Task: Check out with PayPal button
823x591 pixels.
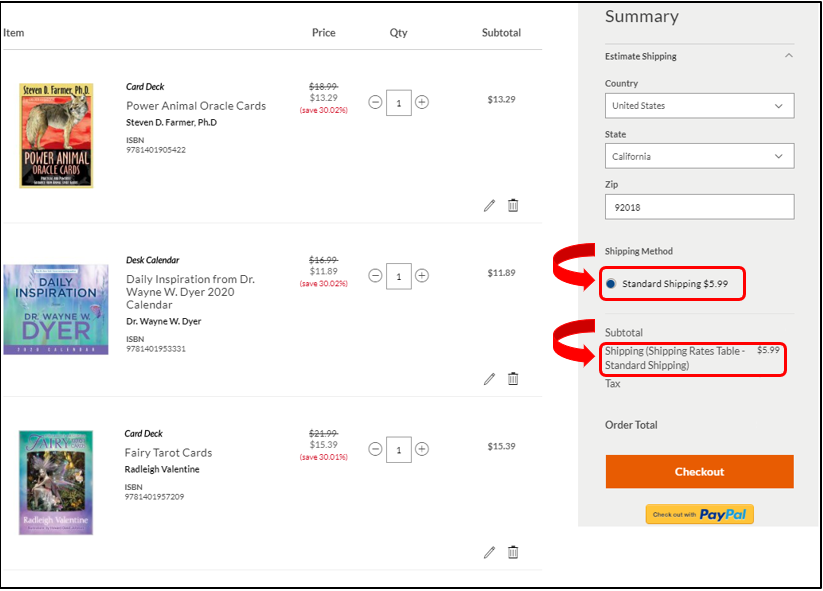Action: [x=700, y=514]
